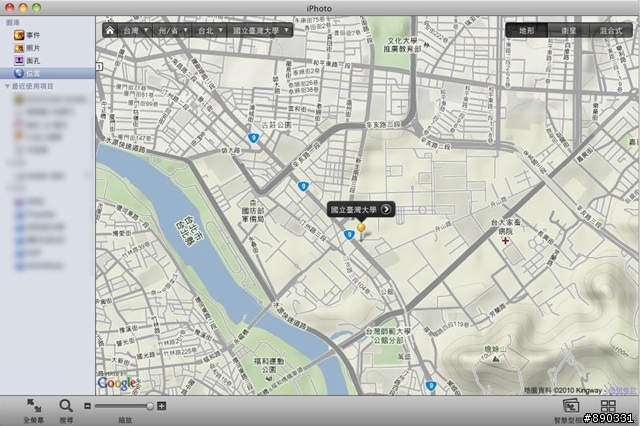The width and height of the screenshot is (640, 426).
Task: Click the 縮放 zoom slider knob
Action: 150,406
